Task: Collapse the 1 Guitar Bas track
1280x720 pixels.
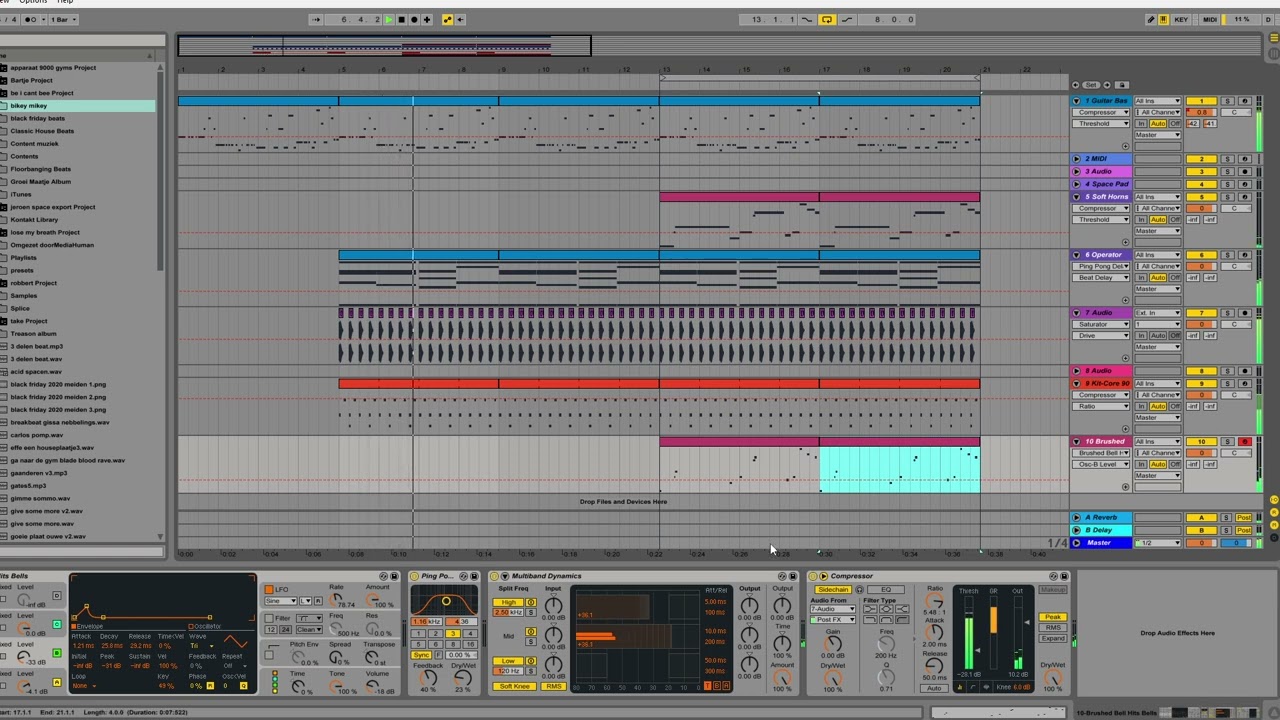Action: (x=1076, y=101)
